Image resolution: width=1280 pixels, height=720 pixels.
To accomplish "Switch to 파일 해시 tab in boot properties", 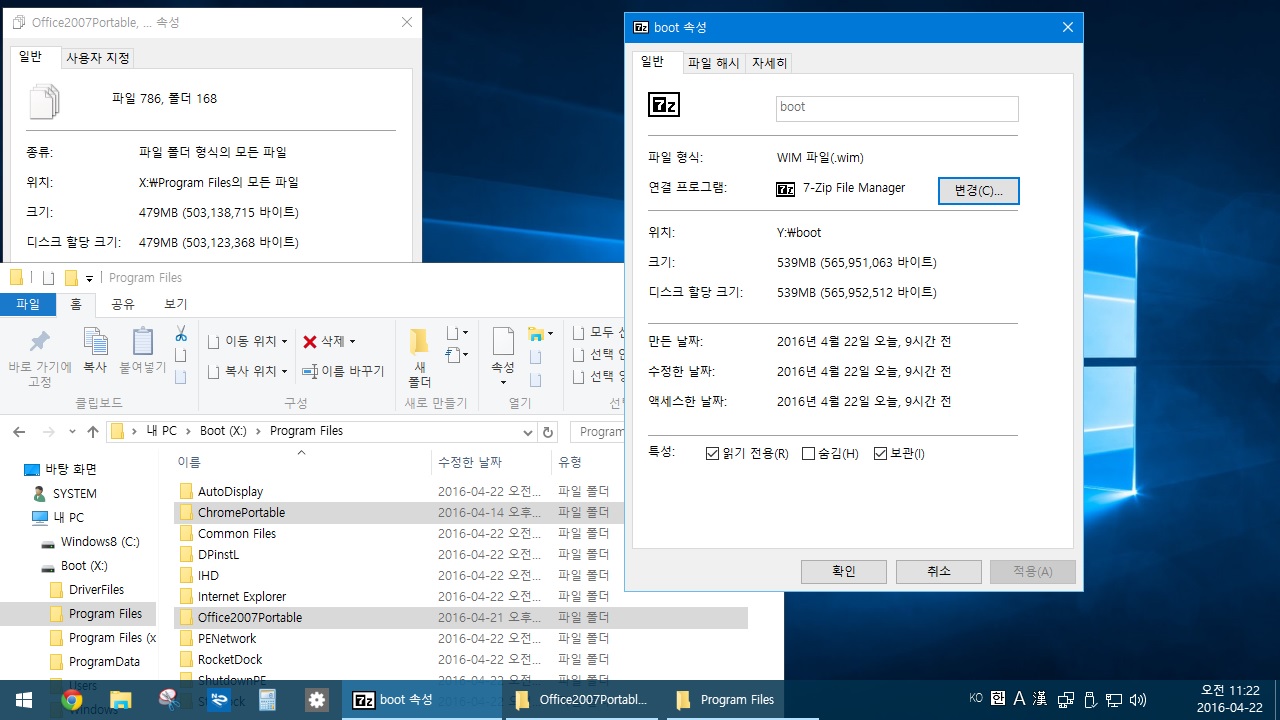I will point(714,63).
